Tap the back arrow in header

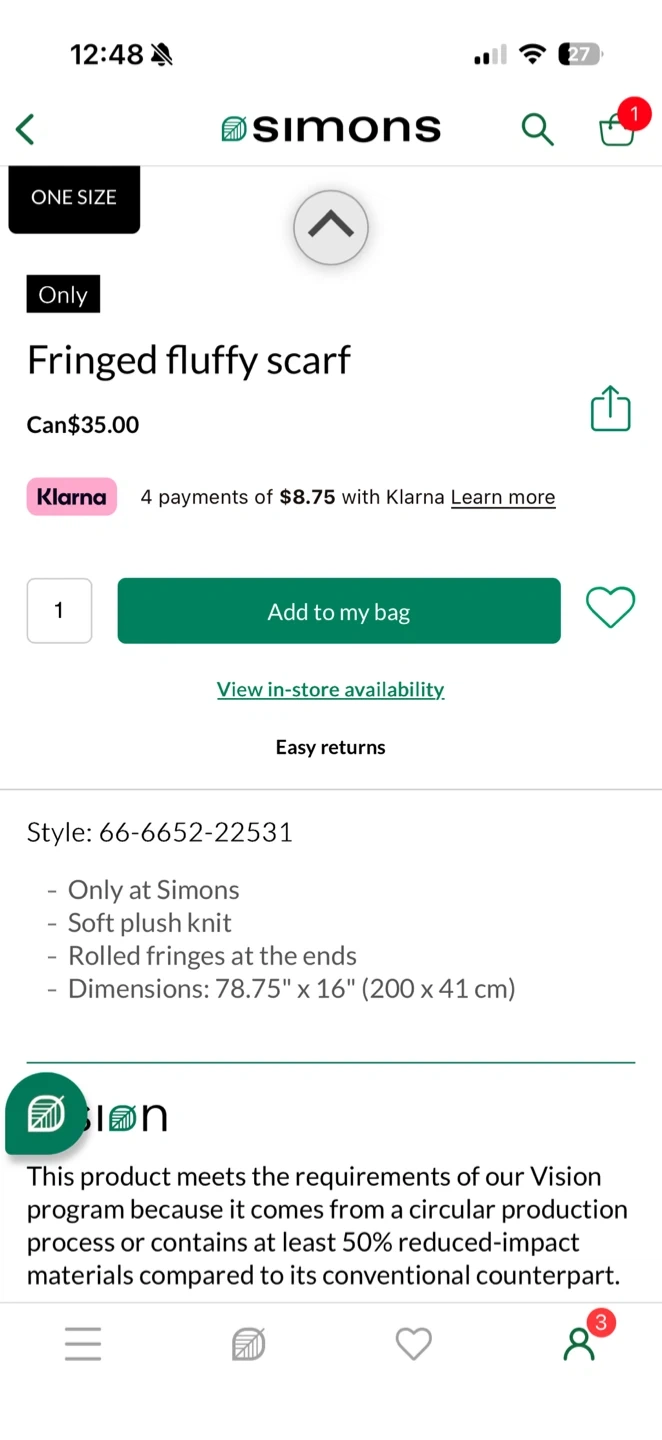(26, 129)
